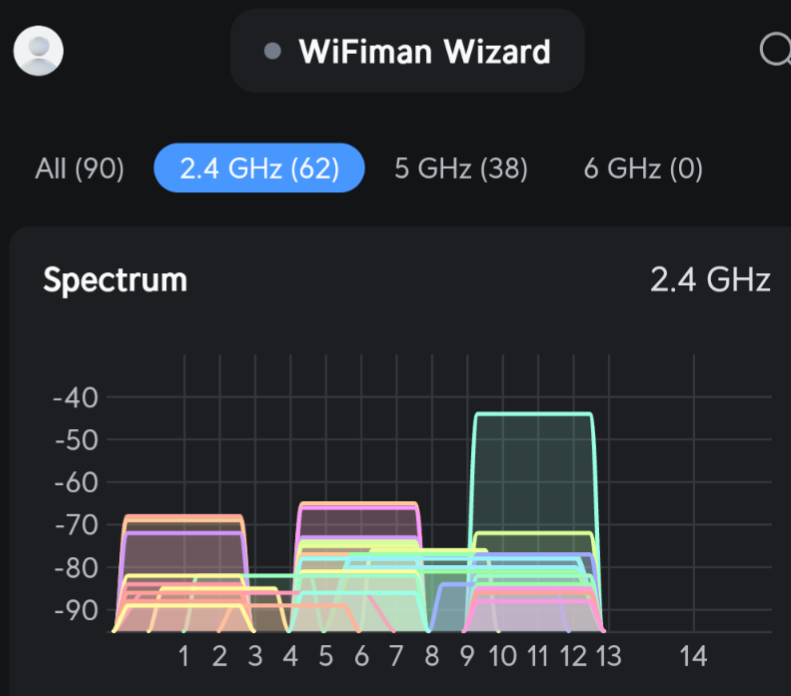Click channel 13 on the spectrum axis
The height and width of the screenshot is (696, 791).
[x=608, y=657]
